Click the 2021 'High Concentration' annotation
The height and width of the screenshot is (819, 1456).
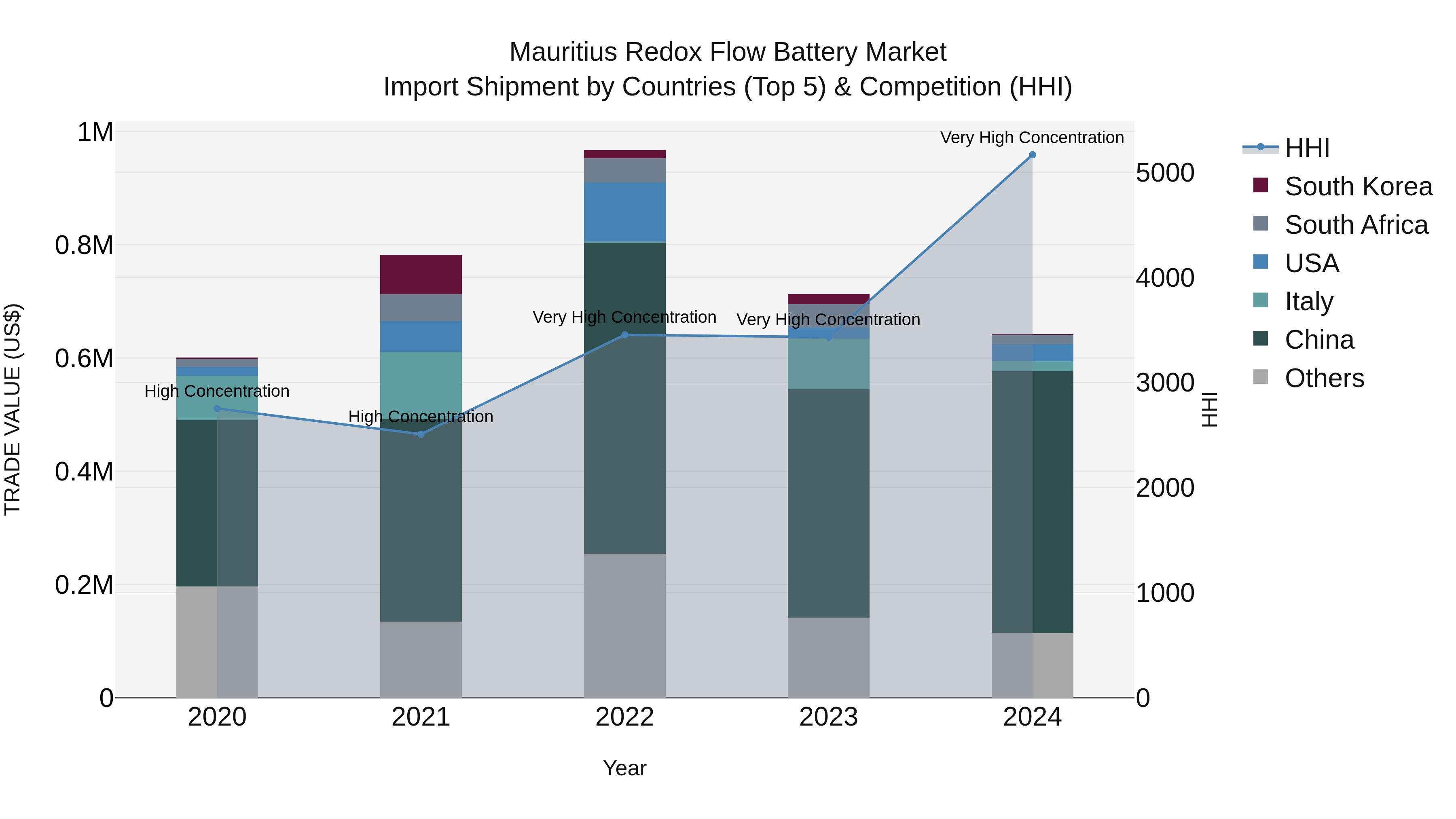(x=421, y=417)
